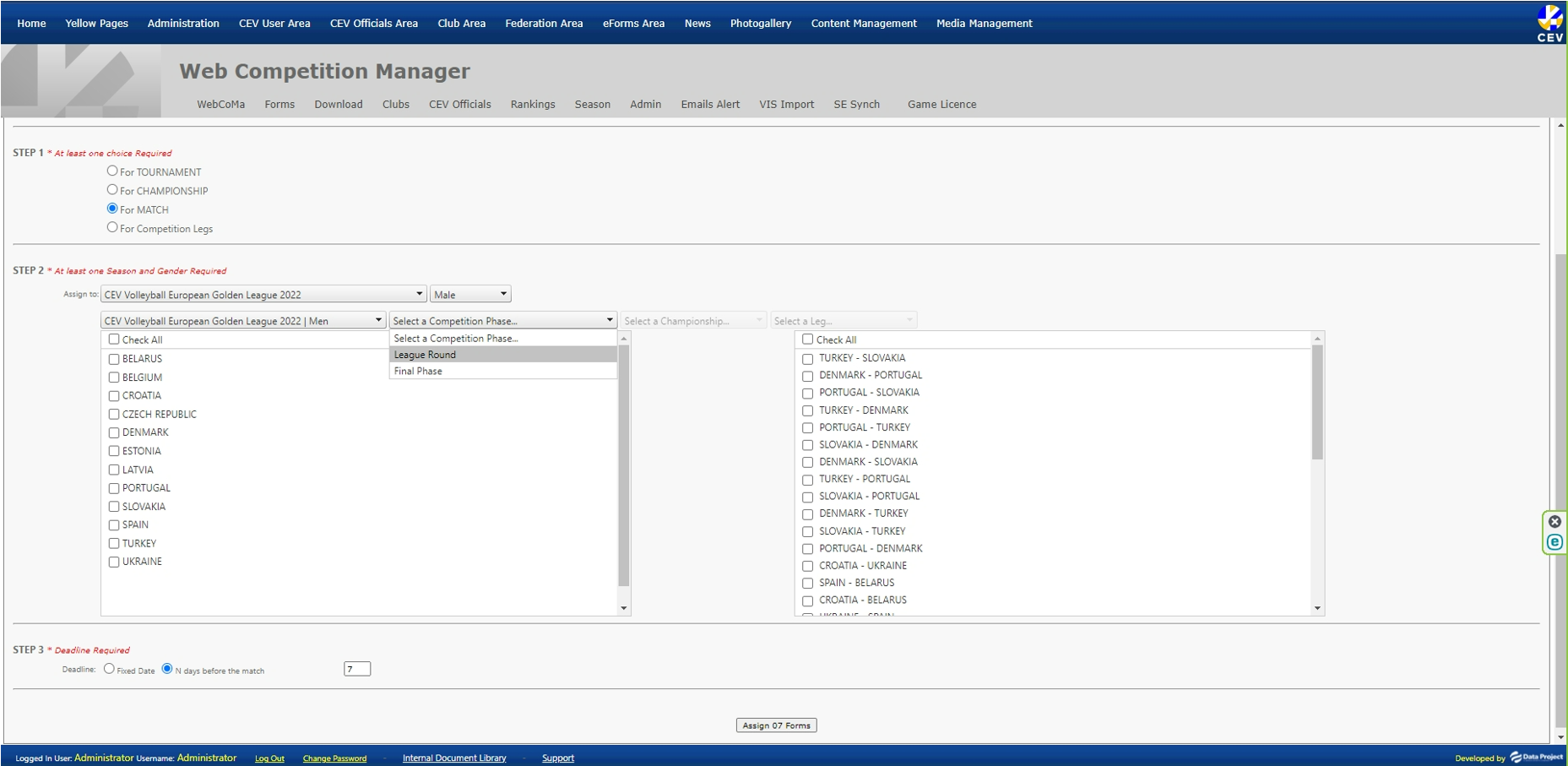Tick the CZECH REPUBLIC checkbox
The height and width of the screenshot is (766, 1568).
click(x=114, y=415)
